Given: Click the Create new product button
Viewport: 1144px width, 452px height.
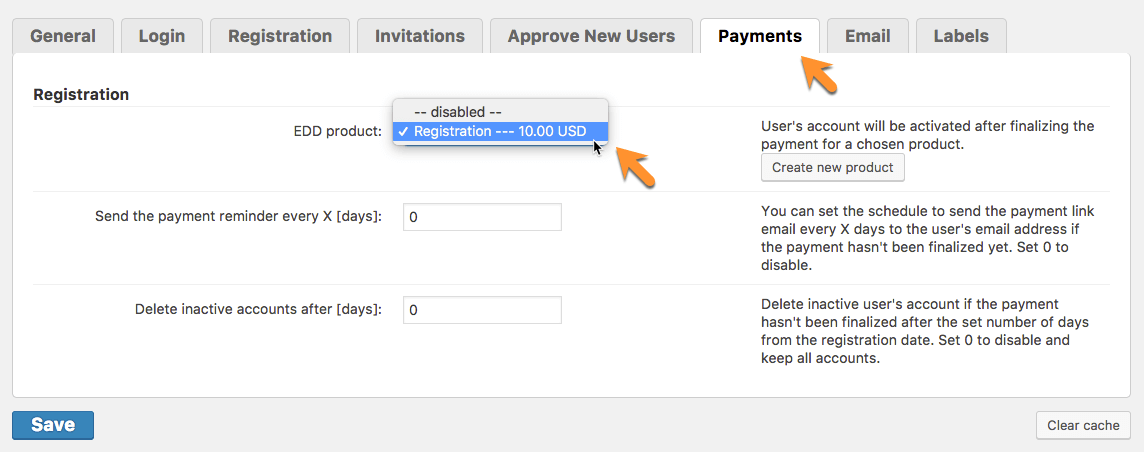Looking at the screenshot, I should [x=833, y=167].
